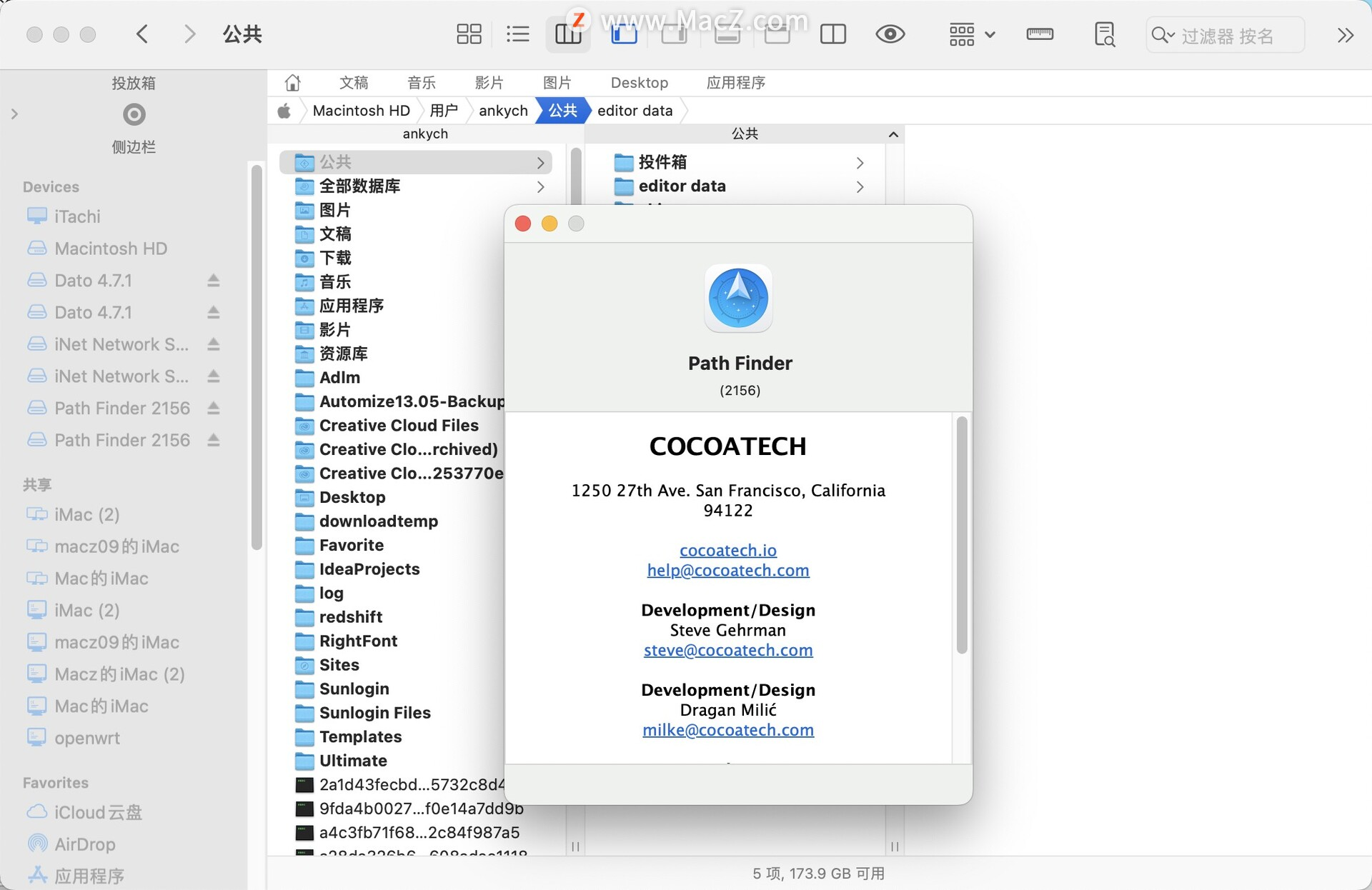The image size is (1372, 890).
Task: Click help@cocoatech.com email link
Action: point(728,570)
